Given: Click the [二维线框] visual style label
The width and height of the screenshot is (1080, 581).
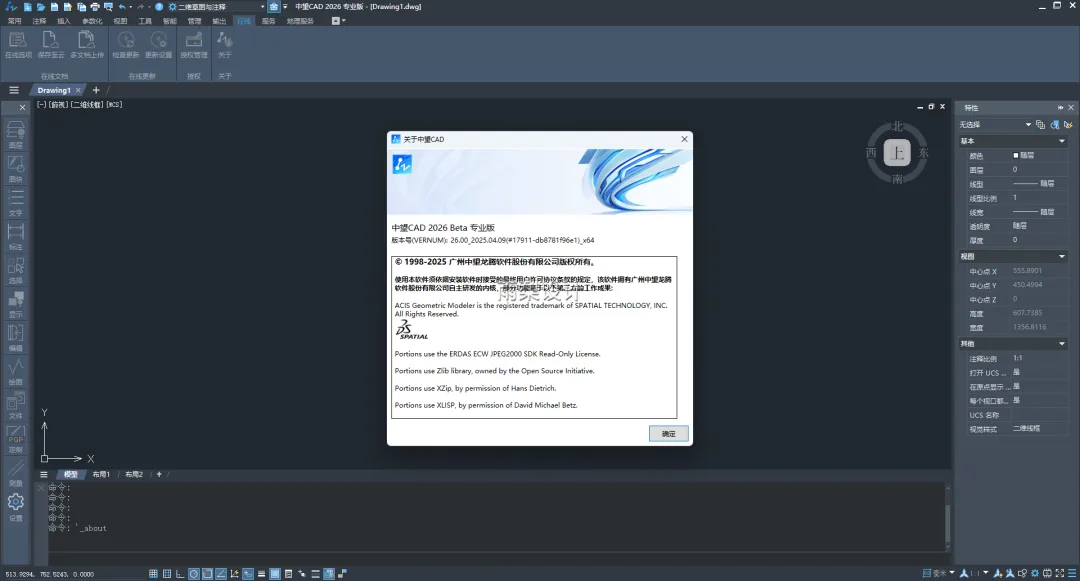Looking at the screenshot, I should [x=87, y=105].
